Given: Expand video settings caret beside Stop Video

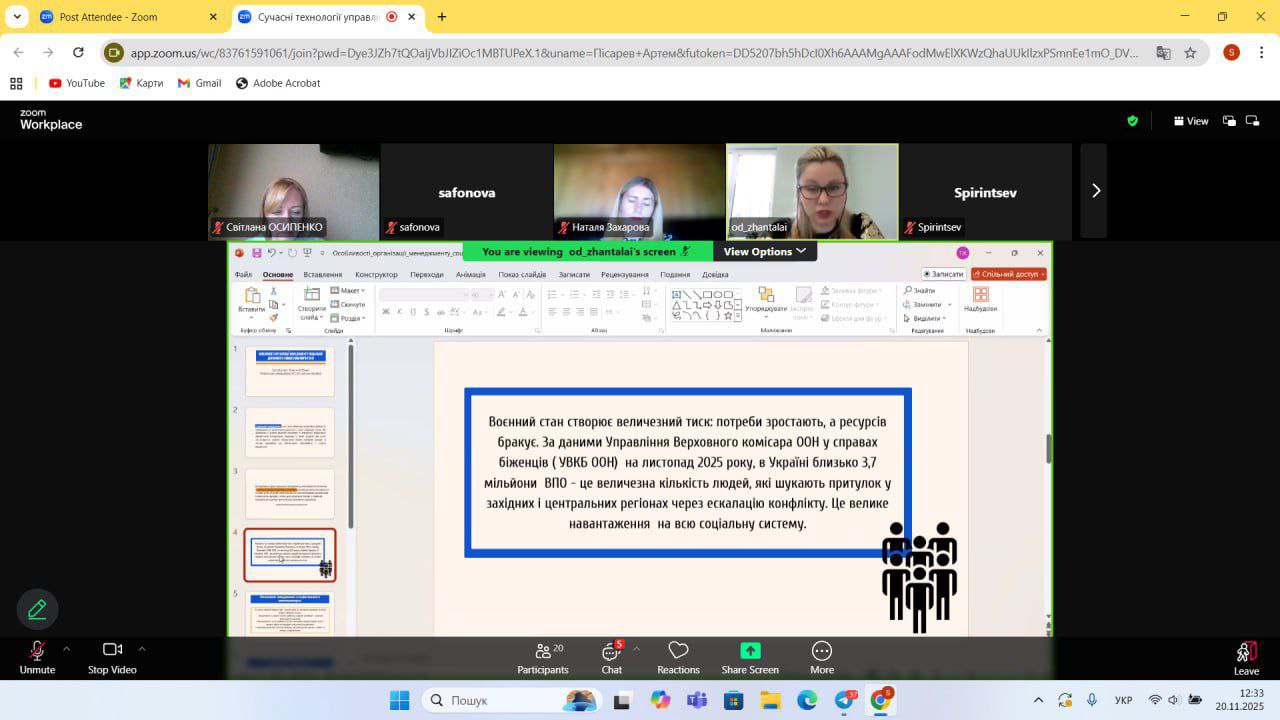Looking at the screenshot, I should (142, 649).
